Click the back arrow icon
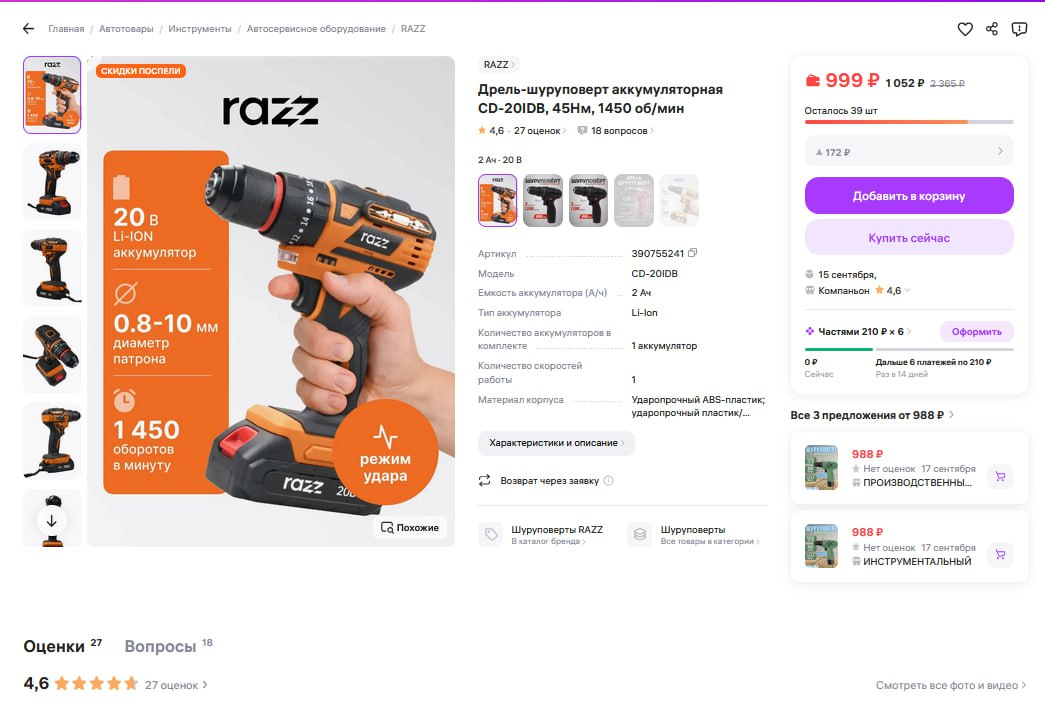This screenshot has width=1045, height=702. click(x=28, y=29)
